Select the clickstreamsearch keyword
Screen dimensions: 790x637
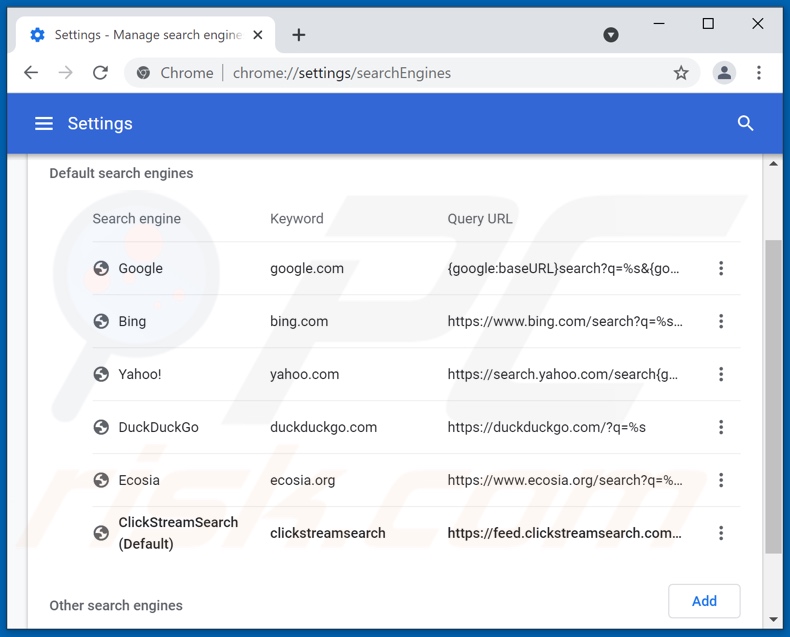click(x=327, y=533)
